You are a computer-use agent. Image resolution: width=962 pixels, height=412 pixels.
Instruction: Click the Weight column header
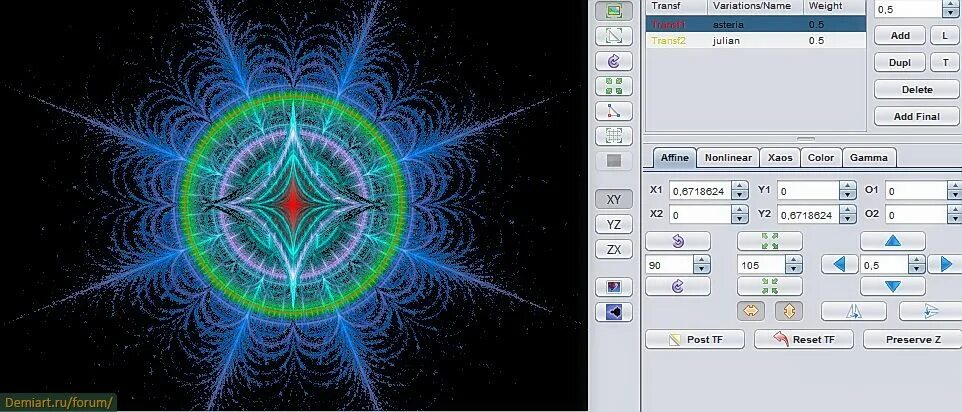tap(834, 6)
